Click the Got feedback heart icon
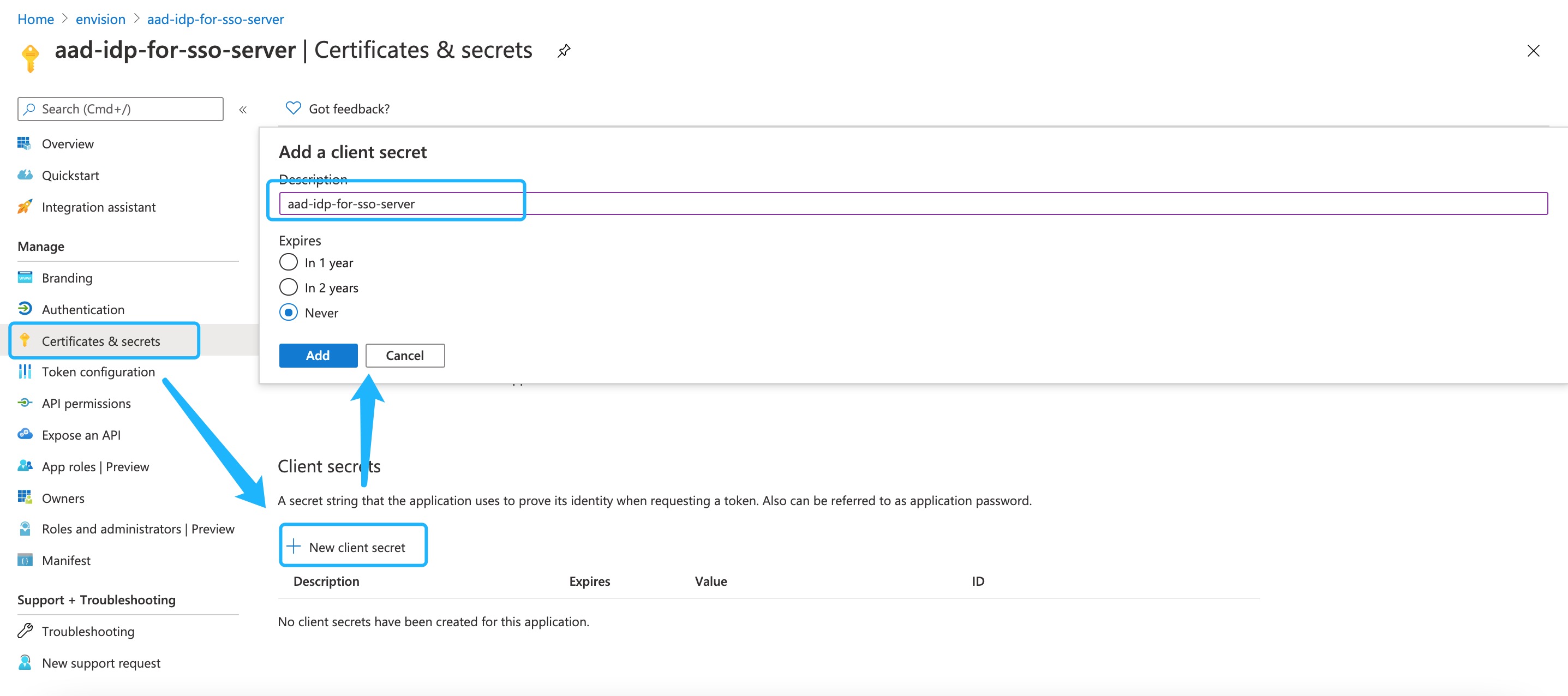1568x696 pixels. (293, 107)
